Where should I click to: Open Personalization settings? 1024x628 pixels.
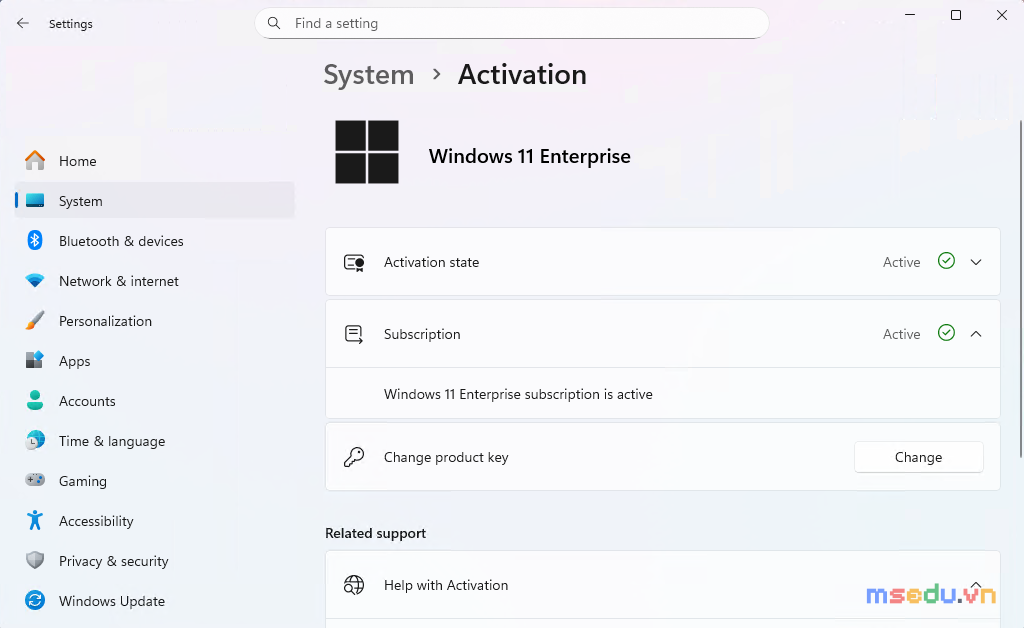point(155,321)
